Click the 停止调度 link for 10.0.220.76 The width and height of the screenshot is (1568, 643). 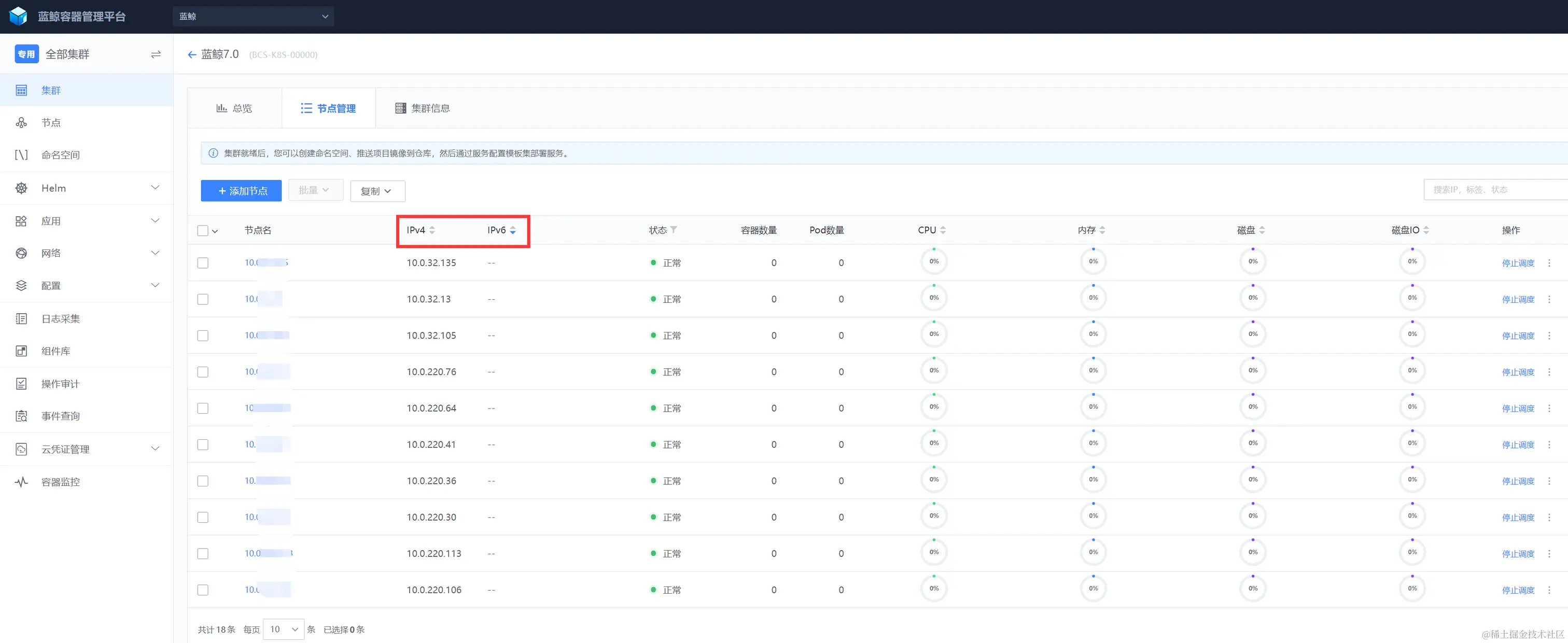click(x=1518, y=372)
